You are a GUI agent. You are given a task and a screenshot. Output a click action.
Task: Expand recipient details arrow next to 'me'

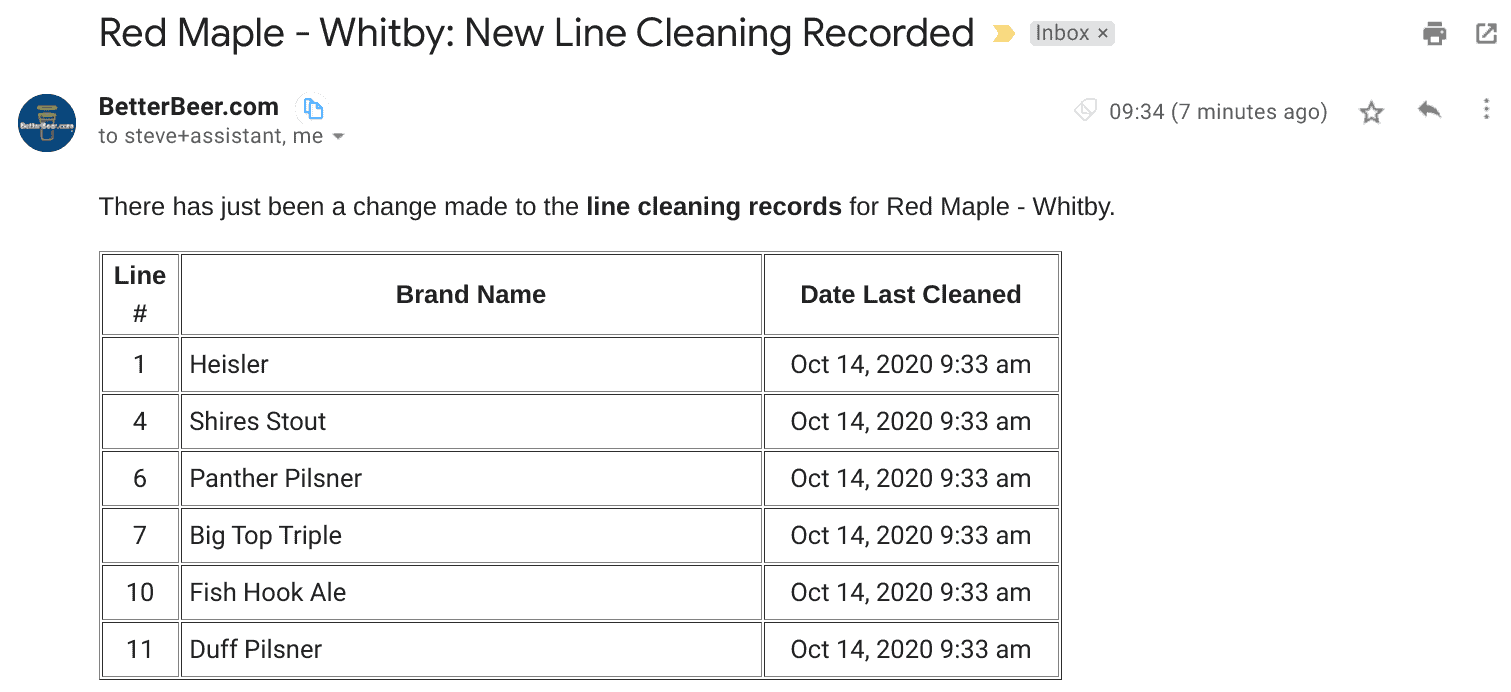[338, 137]
